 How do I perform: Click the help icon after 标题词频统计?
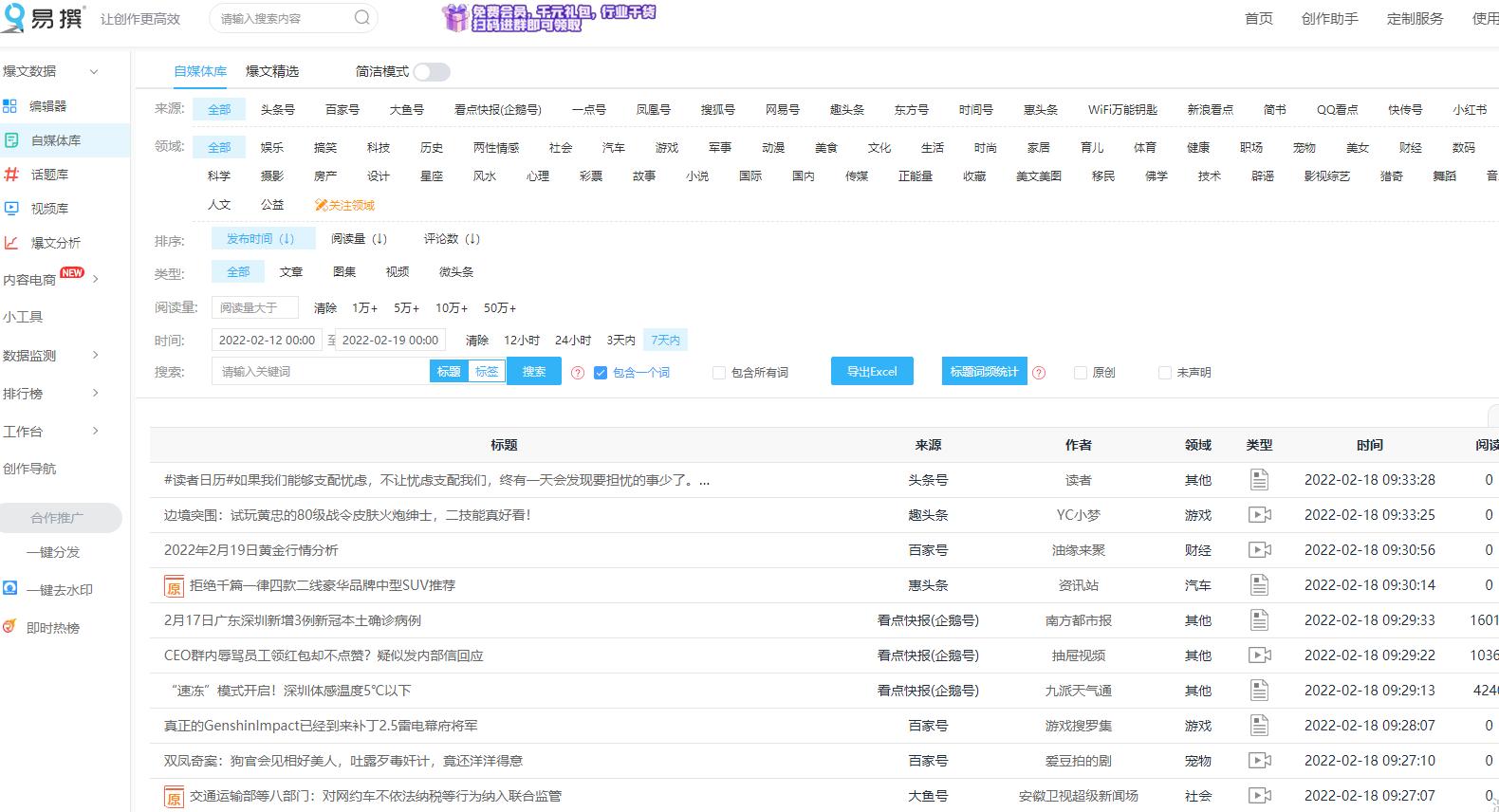1039,373
